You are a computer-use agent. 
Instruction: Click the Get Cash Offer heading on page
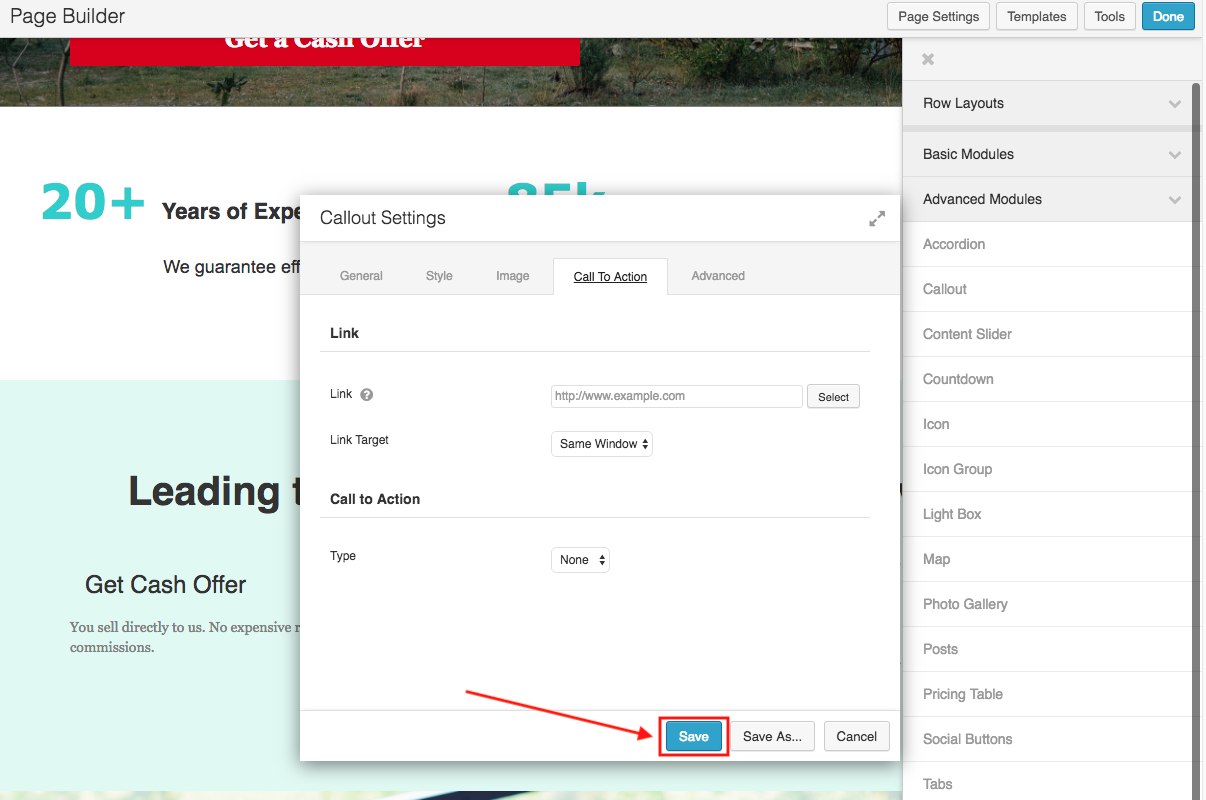(166, 585)
